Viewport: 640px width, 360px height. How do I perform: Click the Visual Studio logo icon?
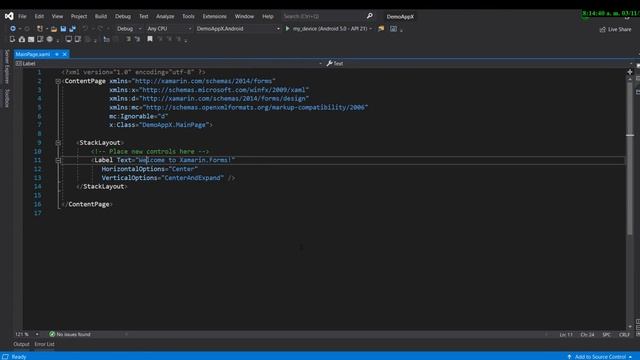coord(9,16)
